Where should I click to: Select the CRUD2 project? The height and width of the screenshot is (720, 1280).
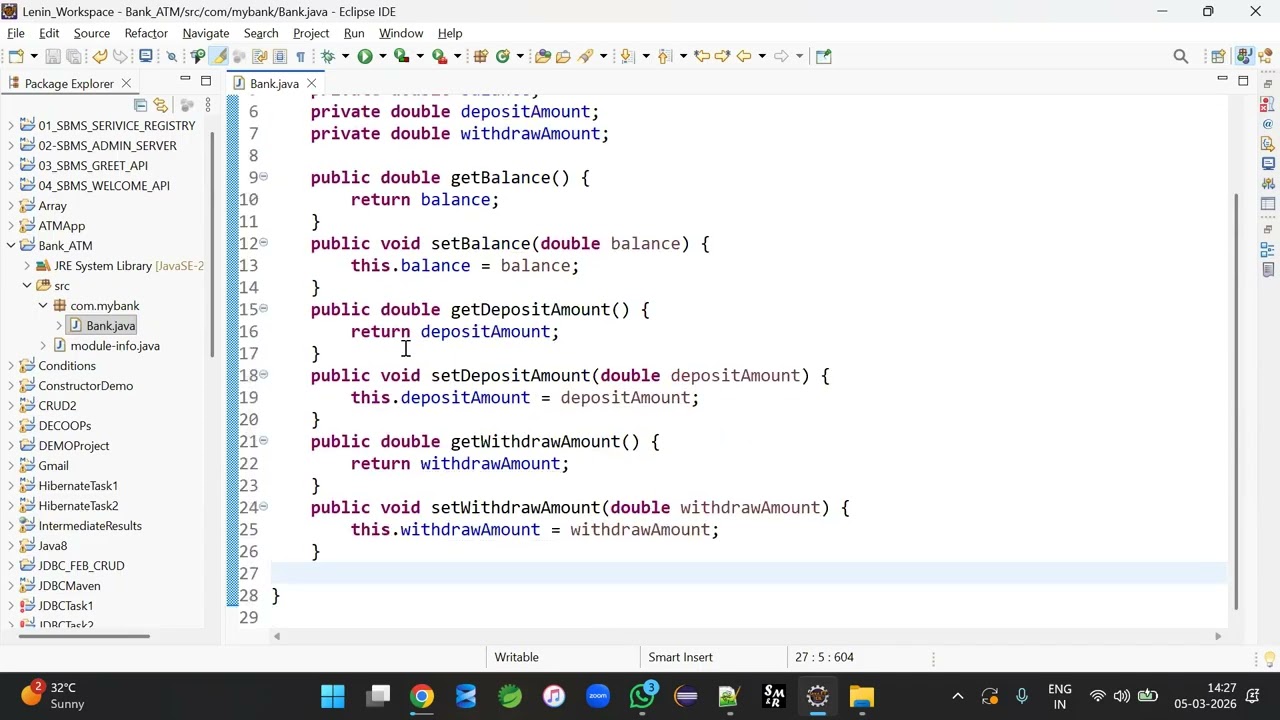[x=57, y=406]
